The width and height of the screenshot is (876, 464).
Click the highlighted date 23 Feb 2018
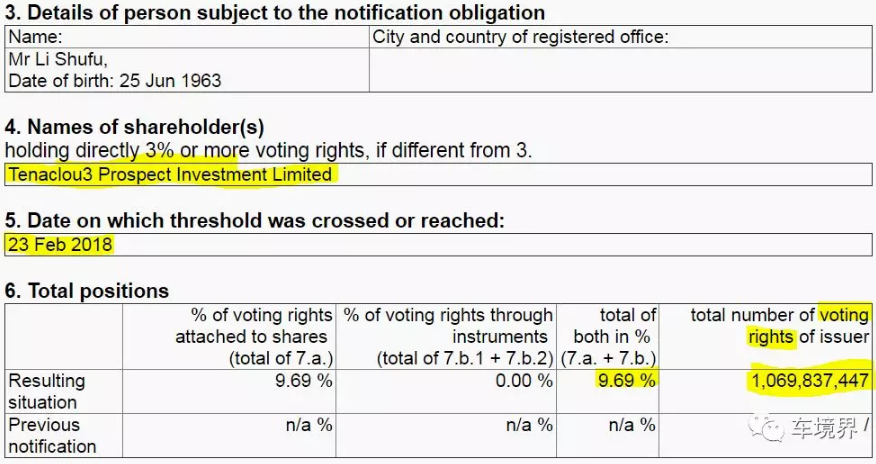[60, 244]
